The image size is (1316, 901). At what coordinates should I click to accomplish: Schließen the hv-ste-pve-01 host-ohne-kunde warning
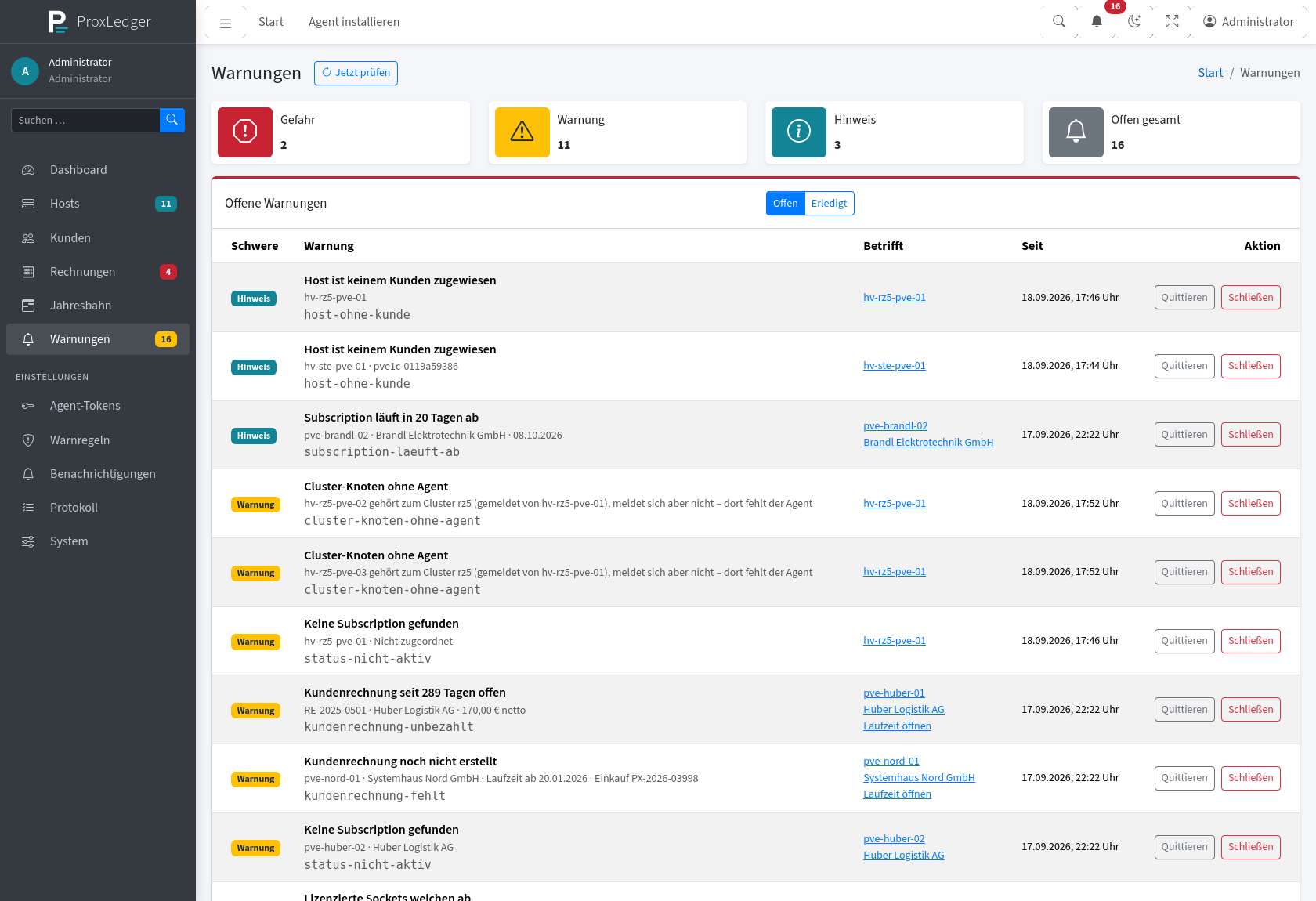tap(1250, 366)
